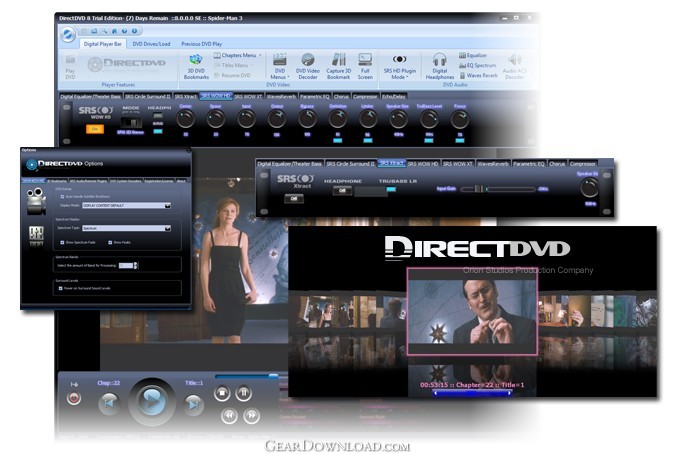The height and width of the screenshot is (454, 675).
Task: Switch to DVD Drives/Load ribbon tab
Action: tap(151, 44)
